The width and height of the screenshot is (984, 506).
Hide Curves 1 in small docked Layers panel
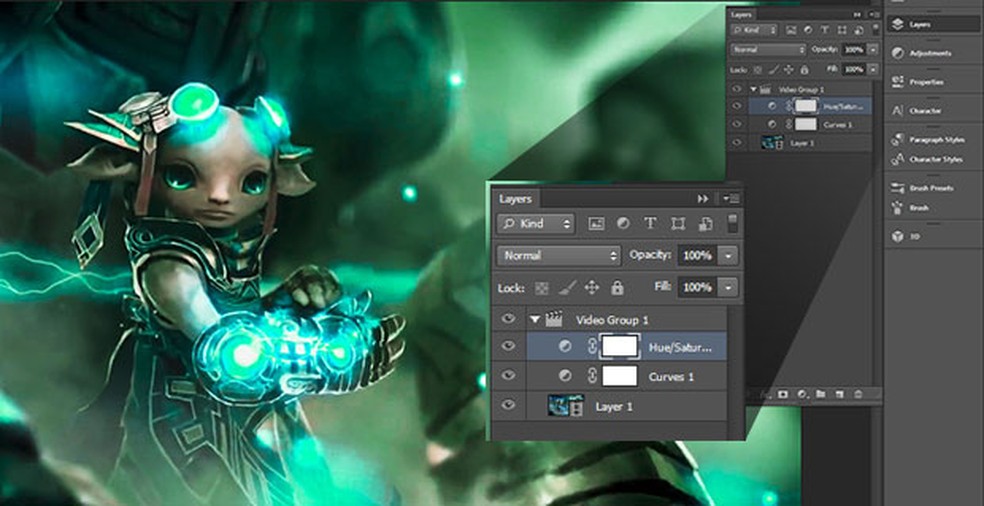point(737,124)
